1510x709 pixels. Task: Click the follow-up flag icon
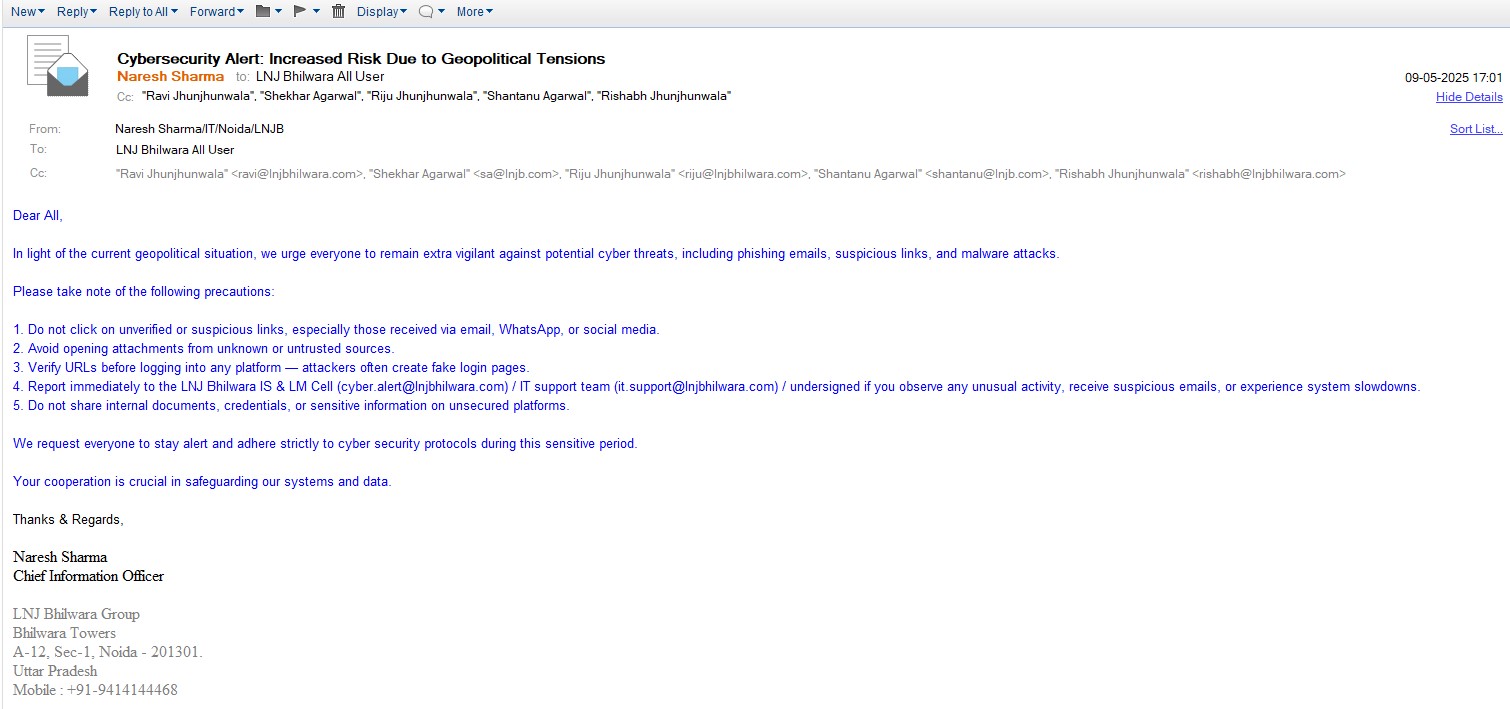pos(300,12)
